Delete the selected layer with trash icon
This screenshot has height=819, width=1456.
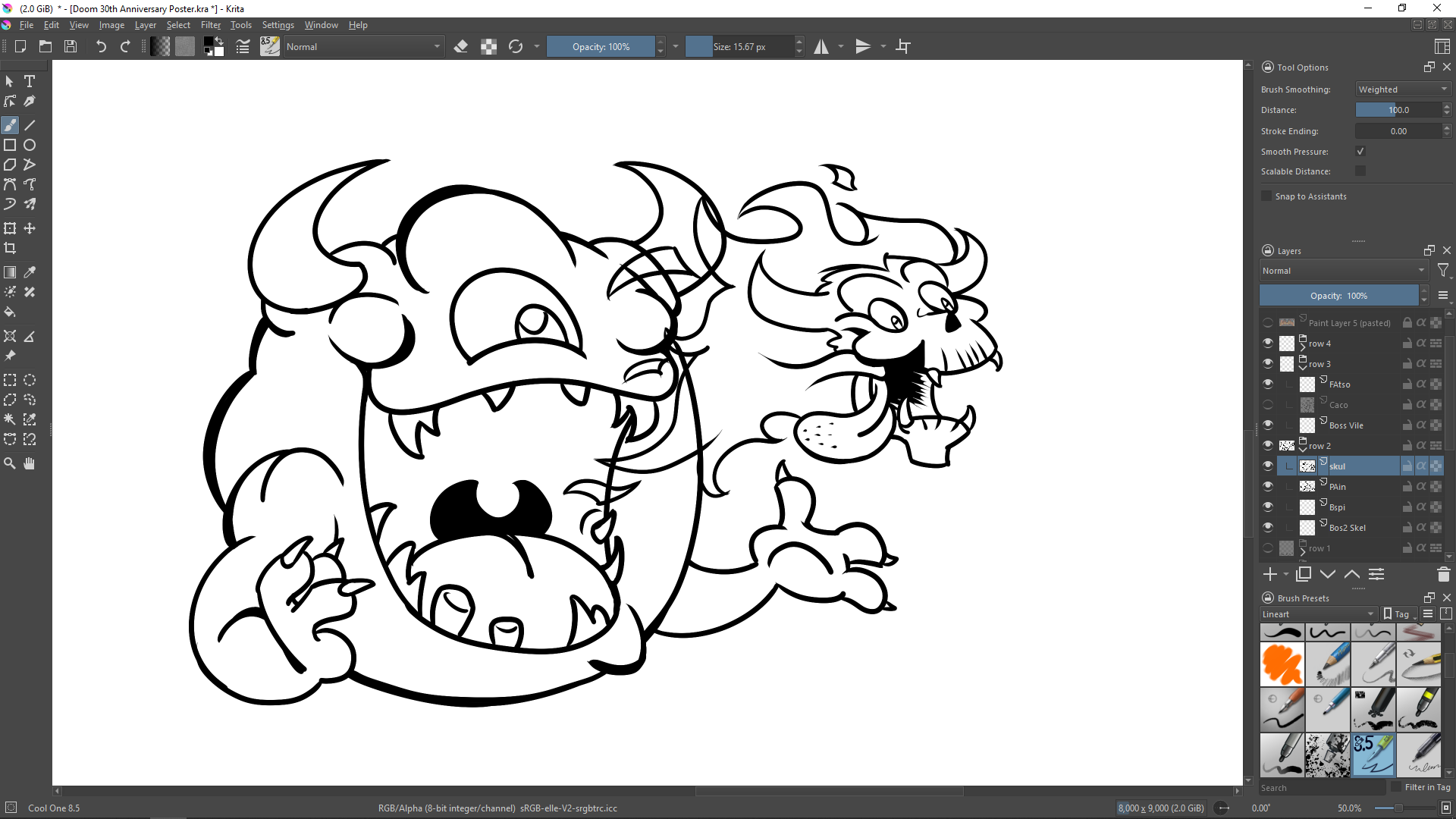click(1443, 574)
